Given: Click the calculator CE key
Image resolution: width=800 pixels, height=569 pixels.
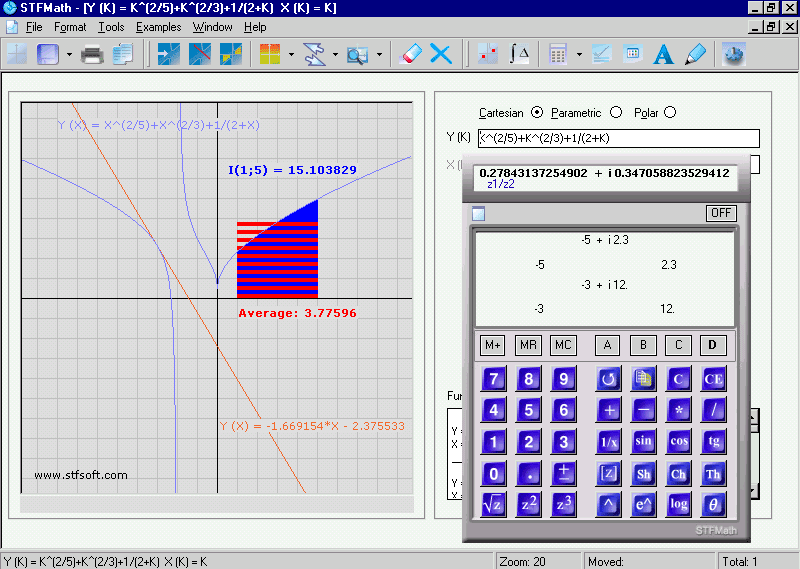Looking at the screenshot, I should coord(713,379).
